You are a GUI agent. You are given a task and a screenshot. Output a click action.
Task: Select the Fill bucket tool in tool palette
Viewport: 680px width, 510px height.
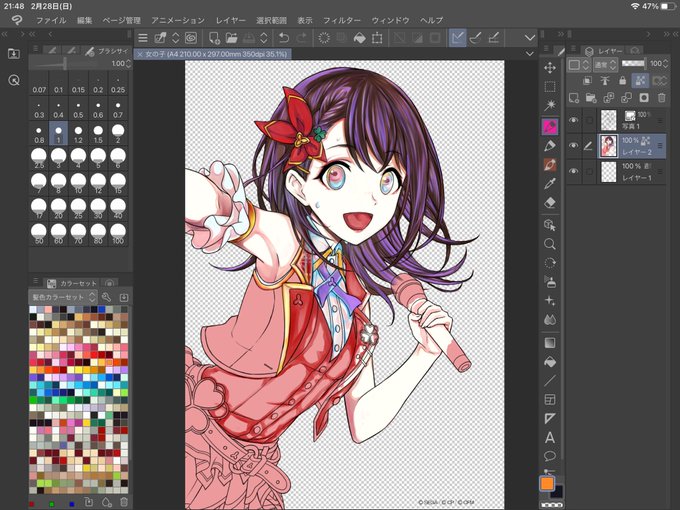point(550,362)
